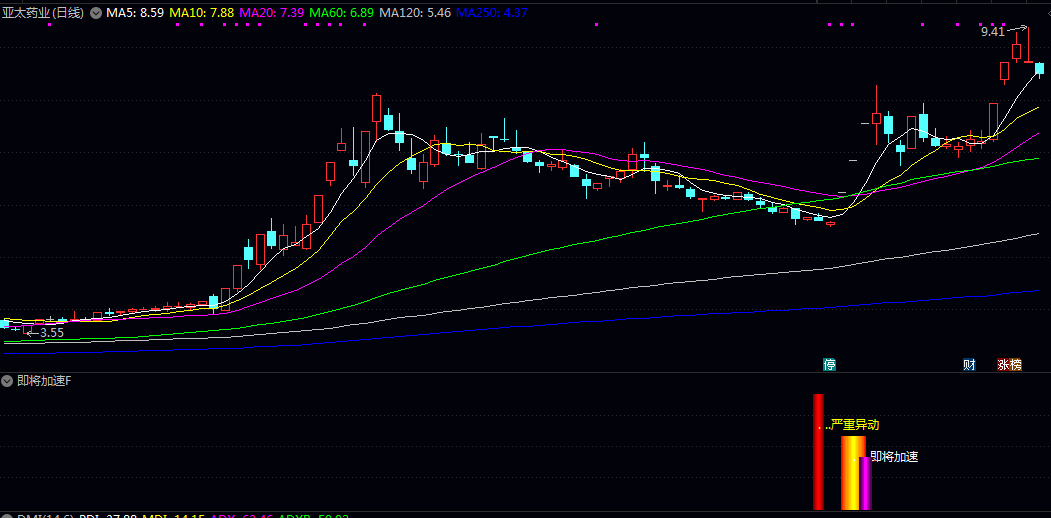
Task: Click the blue 财 financial report marker
Action: point(969,364)
